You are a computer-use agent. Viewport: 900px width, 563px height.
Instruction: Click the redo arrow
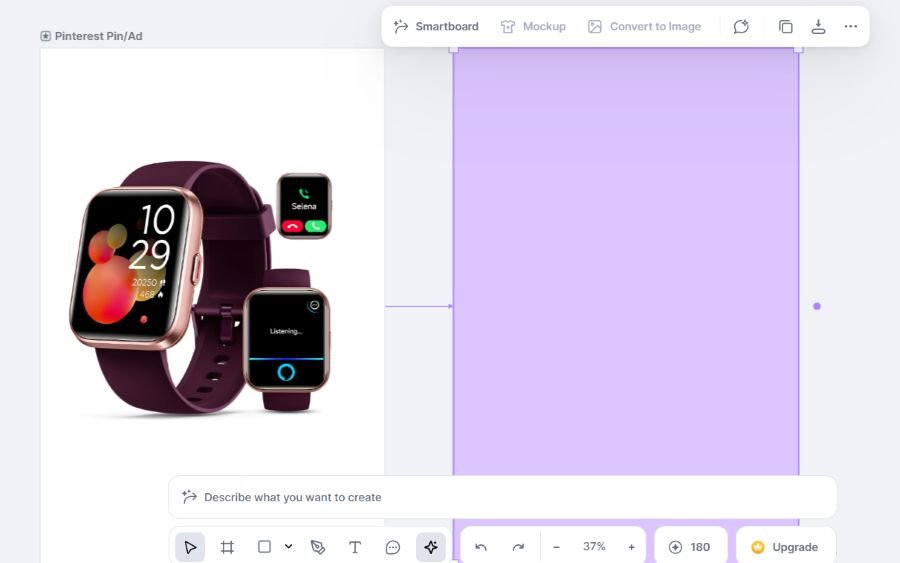518,547
